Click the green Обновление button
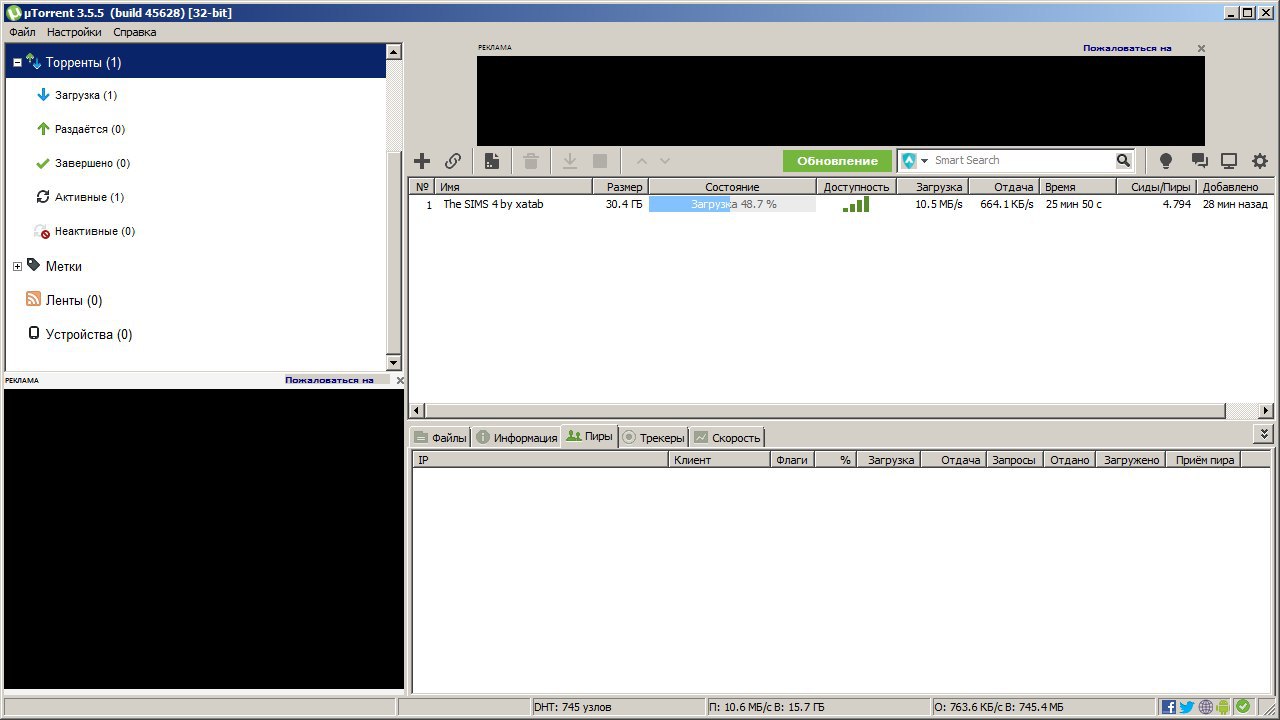Image resolution: width=1280 pixels, height=720 pixels. click(x=837, y=161)
